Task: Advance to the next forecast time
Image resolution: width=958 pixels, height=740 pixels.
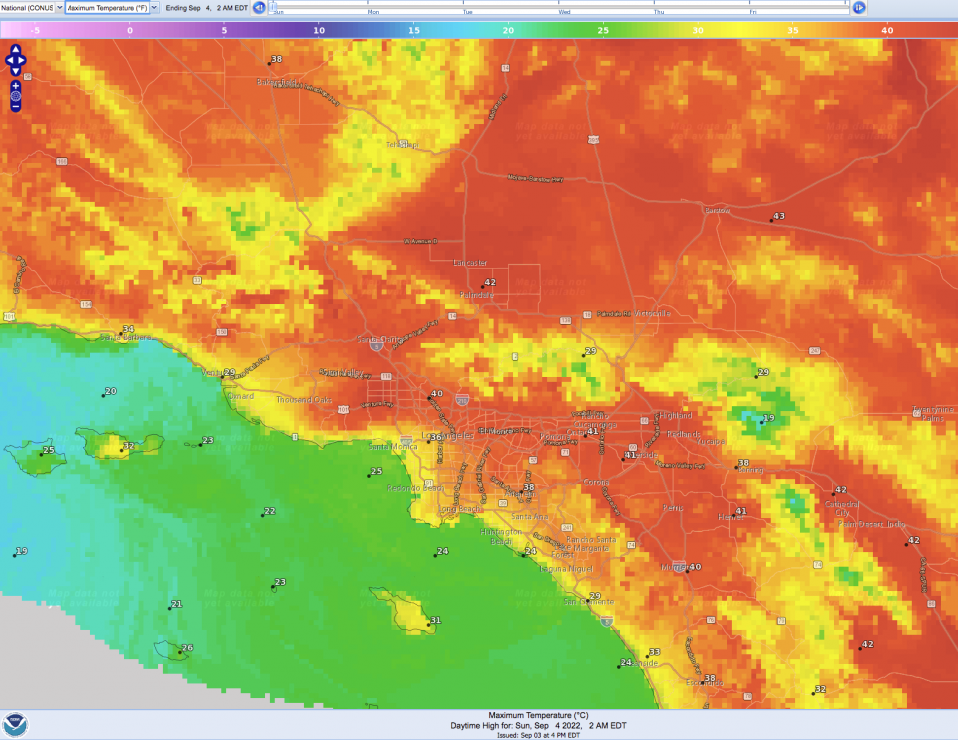Action: 859,8
